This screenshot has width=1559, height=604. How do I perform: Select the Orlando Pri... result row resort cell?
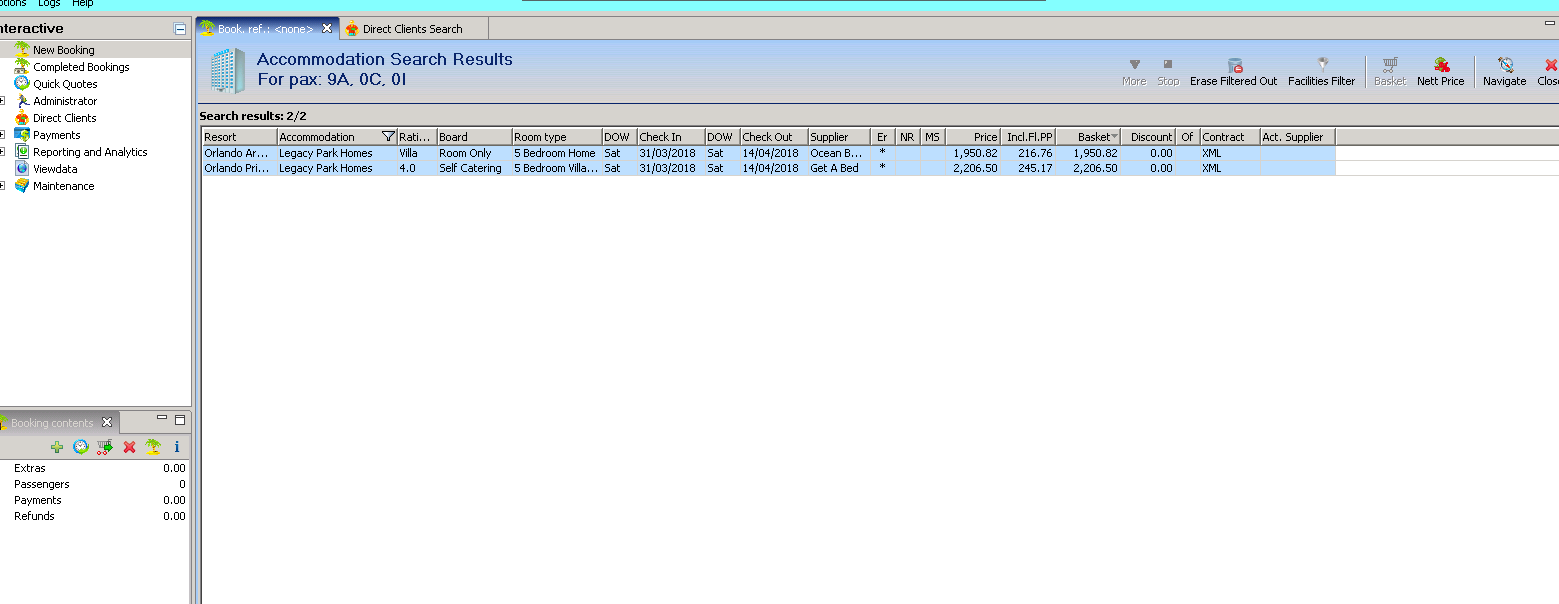point(239,168)
